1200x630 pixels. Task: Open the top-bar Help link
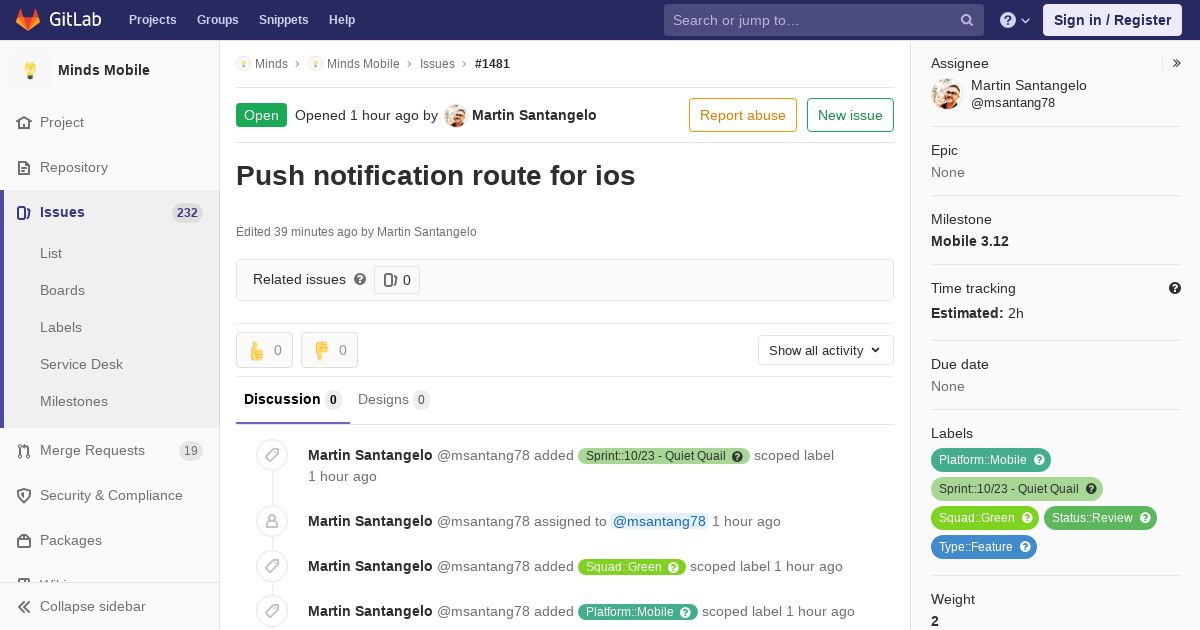342,20
